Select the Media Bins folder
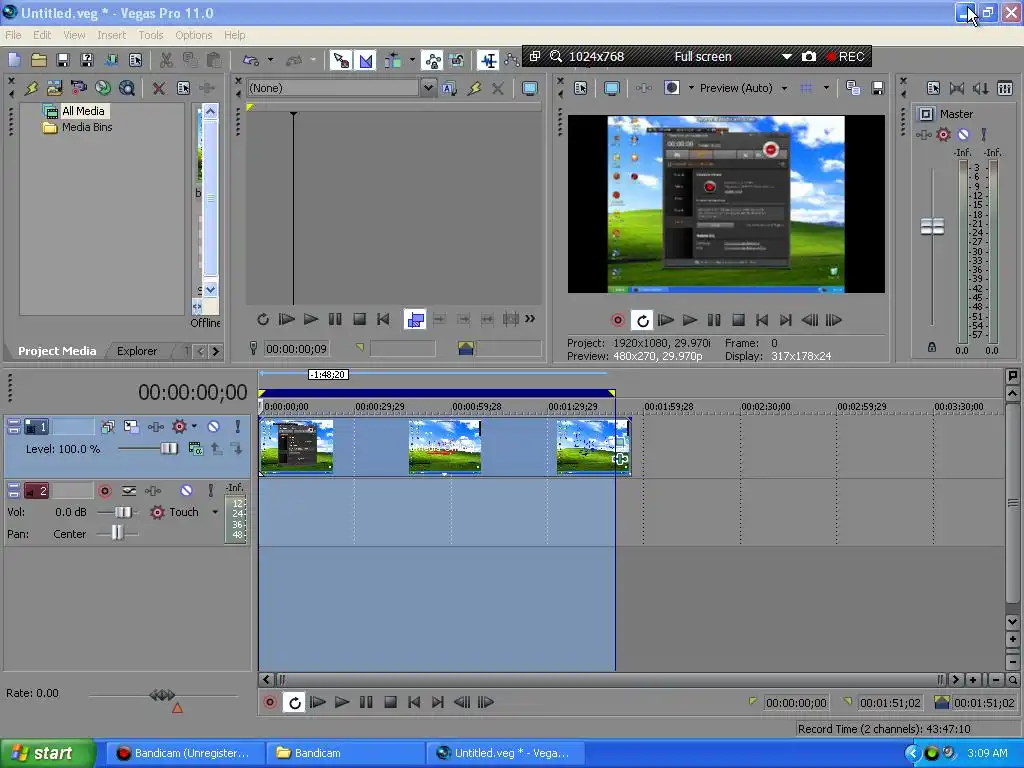This screenshot has height=768, width=1024. 87,127
